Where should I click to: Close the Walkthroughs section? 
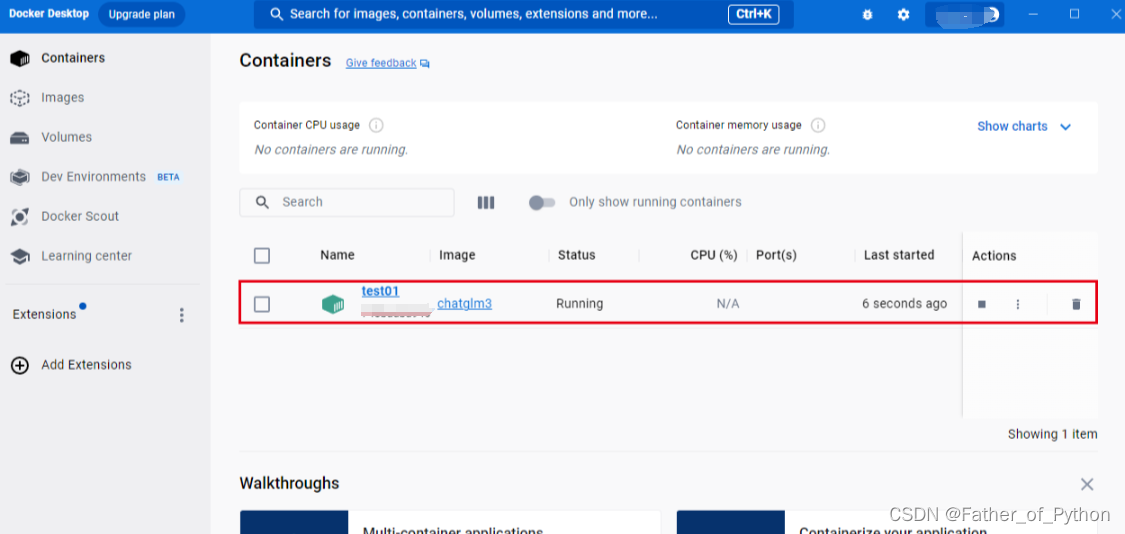[x=1087, y=484]
